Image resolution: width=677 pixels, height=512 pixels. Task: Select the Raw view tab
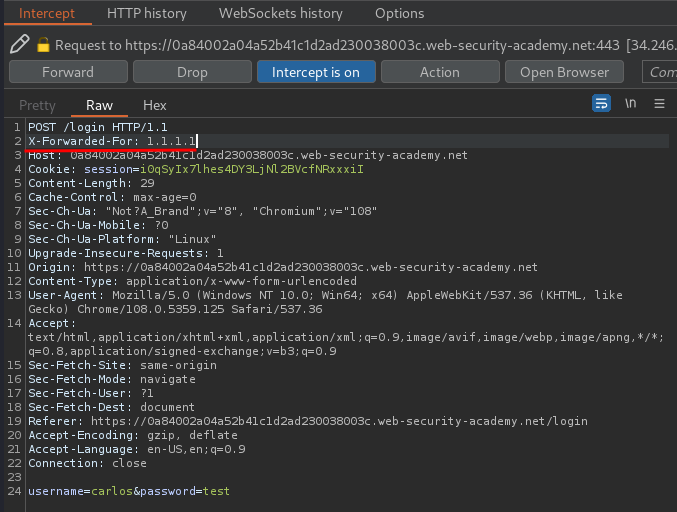pyautogui.click(x=99, y=105)
